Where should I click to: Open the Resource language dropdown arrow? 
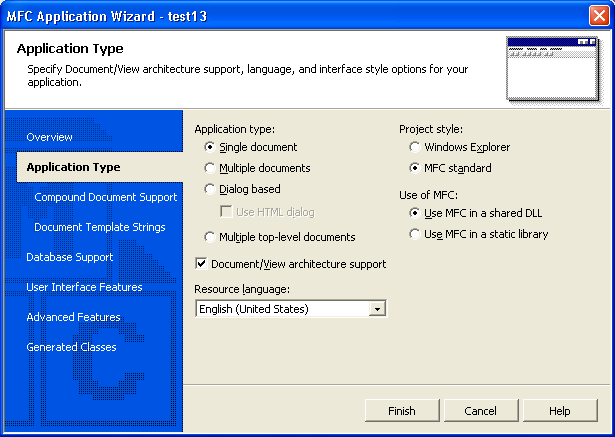tap(377, 309)
